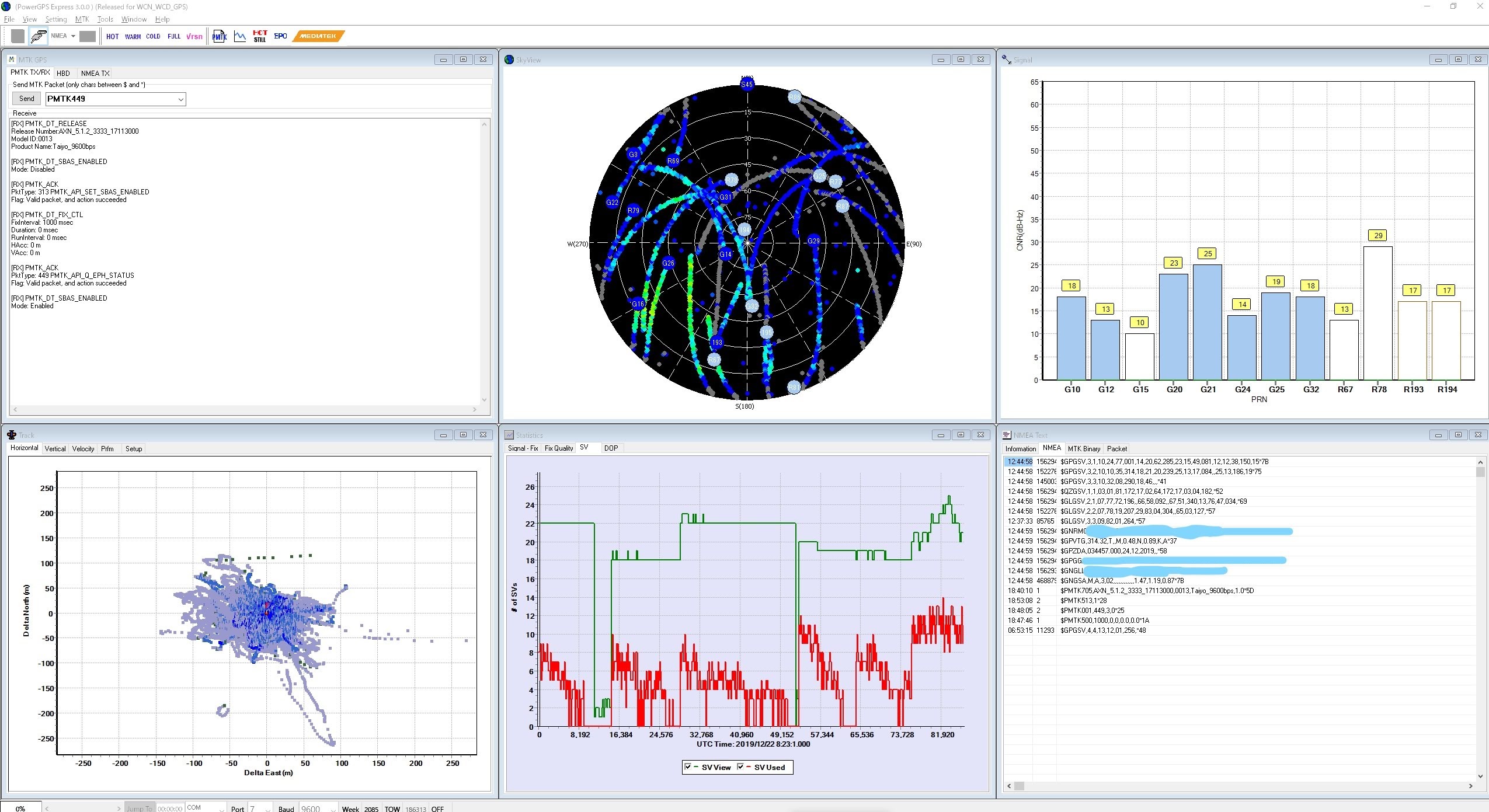The image size is (1489, 812).
Task: Click the COLD restart toolbar icon
Action: click(153, 37)
